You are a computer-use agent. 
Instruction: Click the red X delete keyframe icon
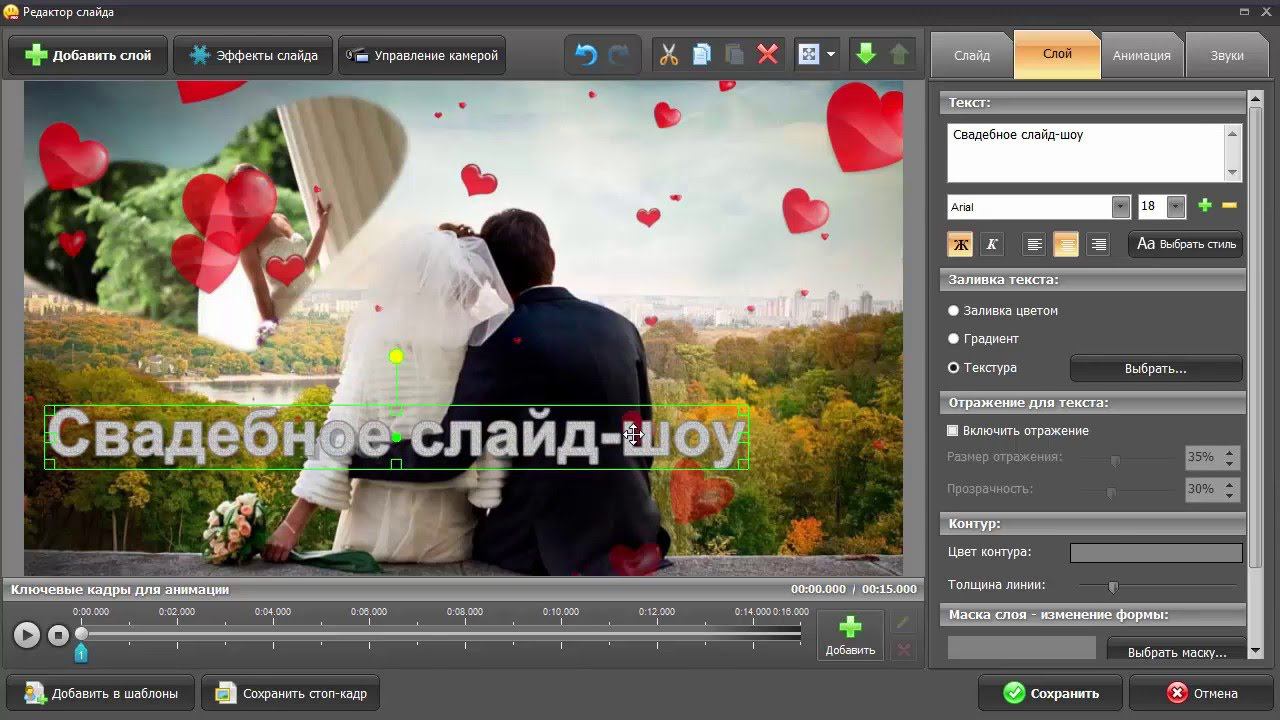903,650
